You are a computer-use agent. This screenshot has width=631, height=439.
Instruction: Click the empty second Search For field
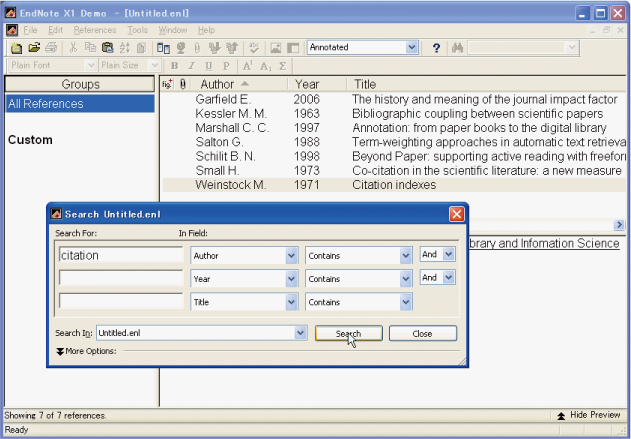(121, 278)
